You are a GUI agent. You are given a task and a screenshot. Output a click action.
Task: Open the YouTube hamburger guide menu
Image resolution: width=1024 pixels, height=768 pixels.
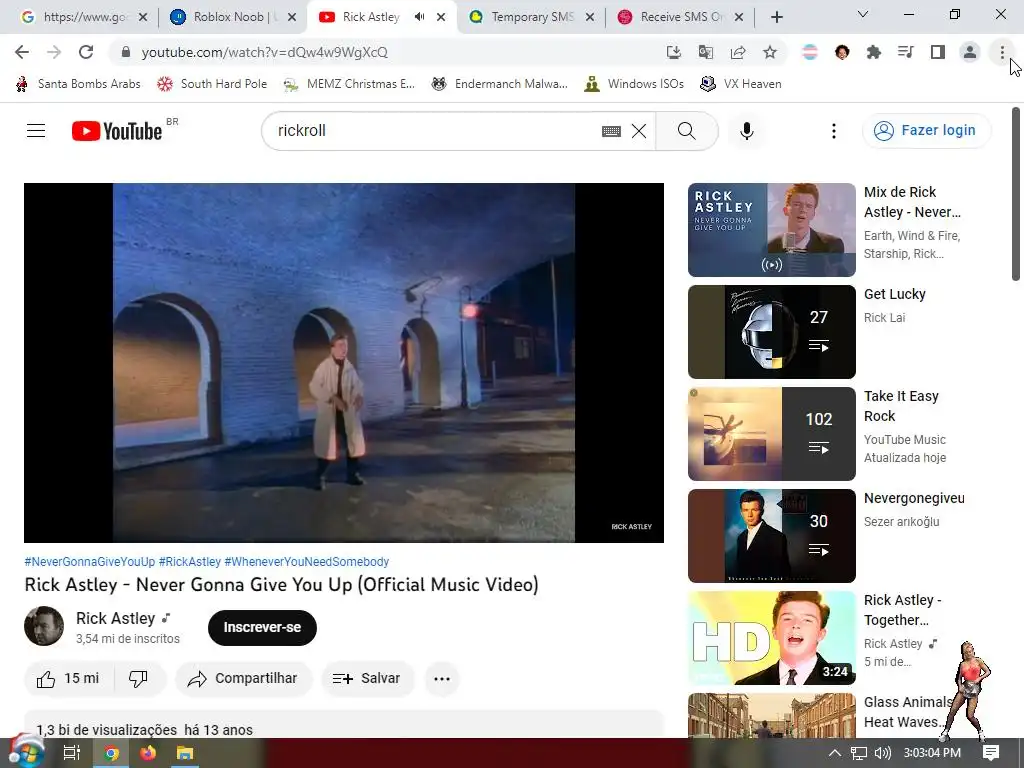click(x=36, y=131)
